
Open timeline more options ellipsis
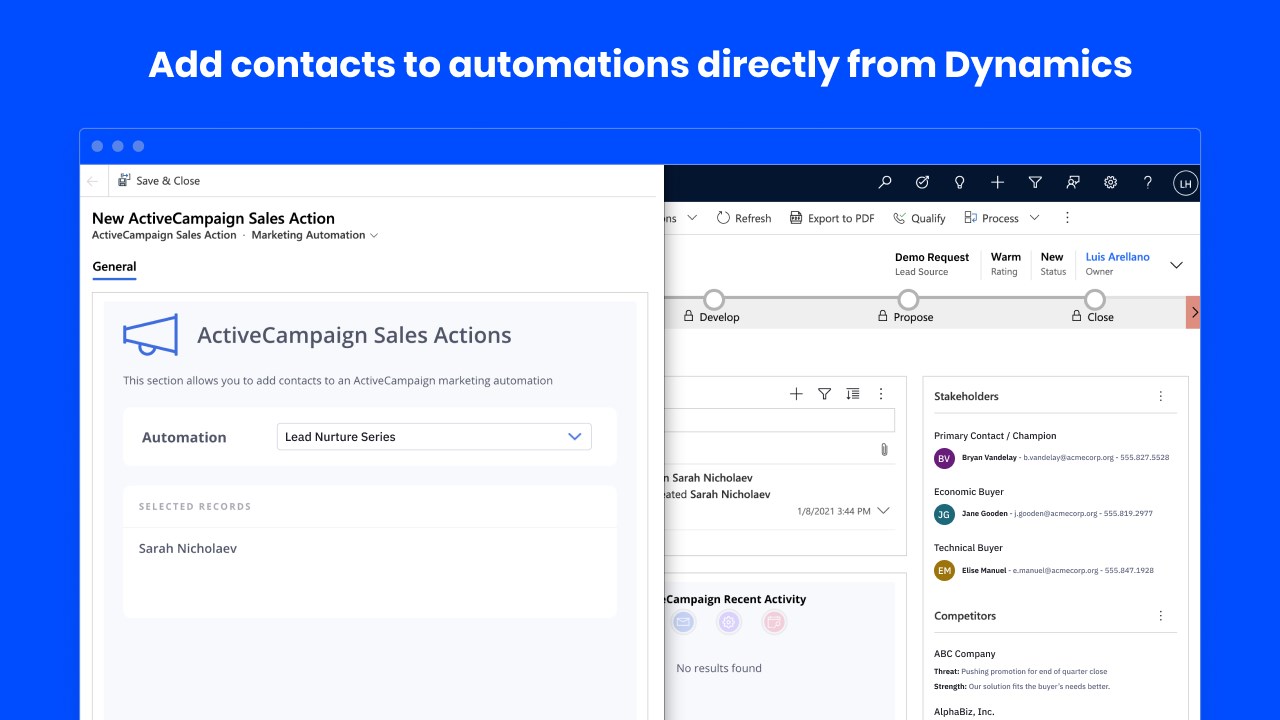coord(881,394)
